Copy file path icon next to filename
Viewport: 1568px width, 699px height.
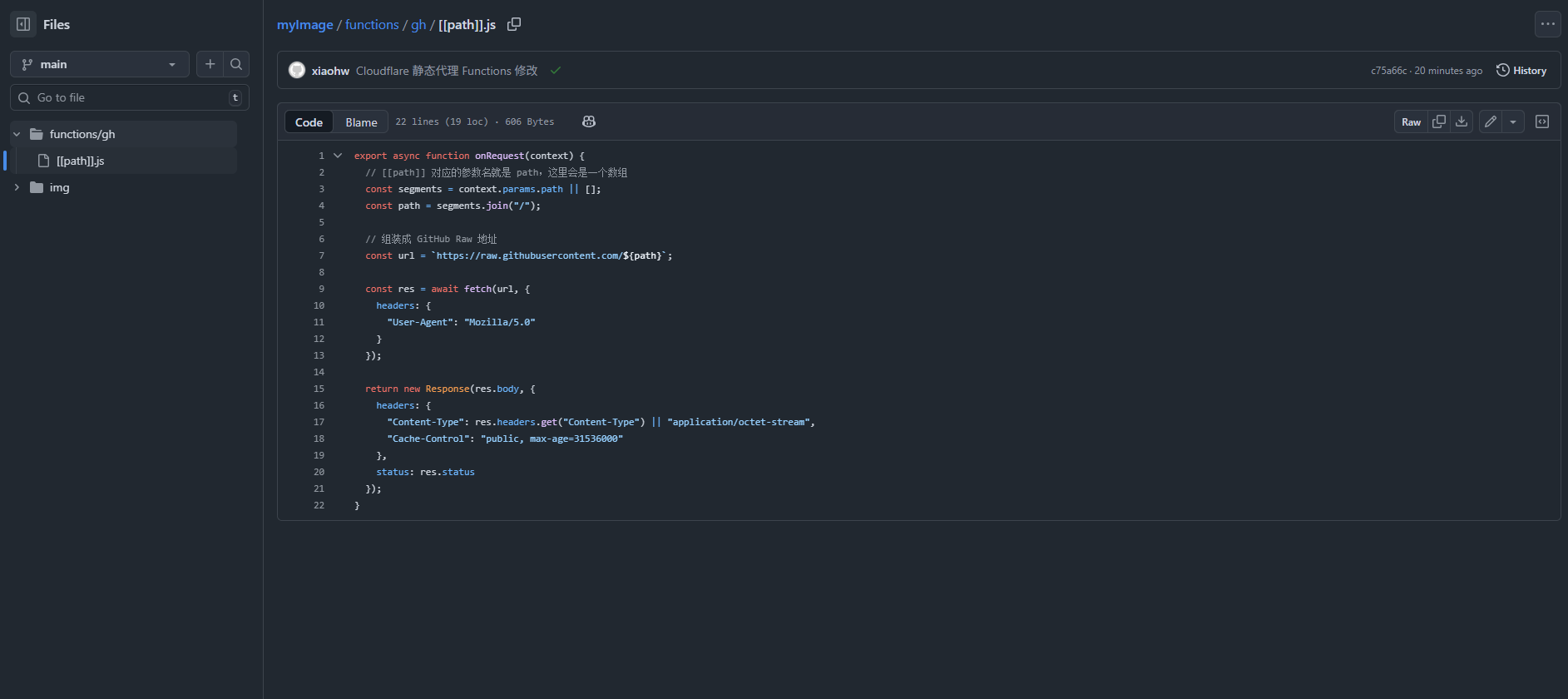[514, 24]
